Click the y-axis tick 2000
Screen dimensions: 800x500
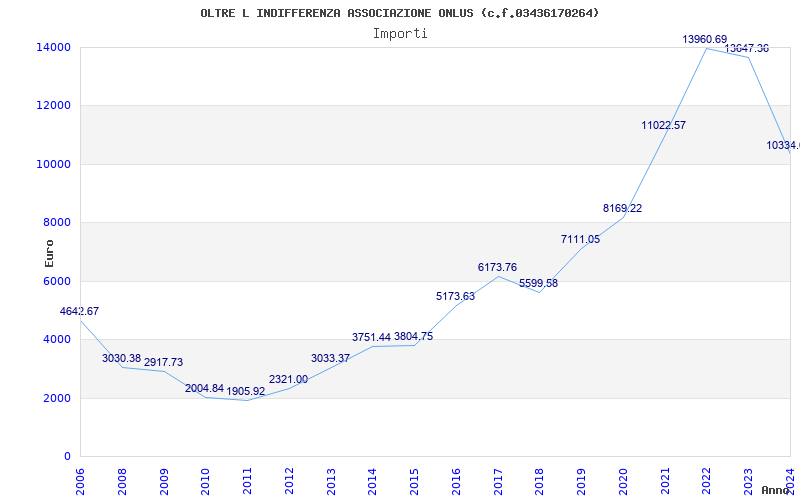[x=56, y=398]
